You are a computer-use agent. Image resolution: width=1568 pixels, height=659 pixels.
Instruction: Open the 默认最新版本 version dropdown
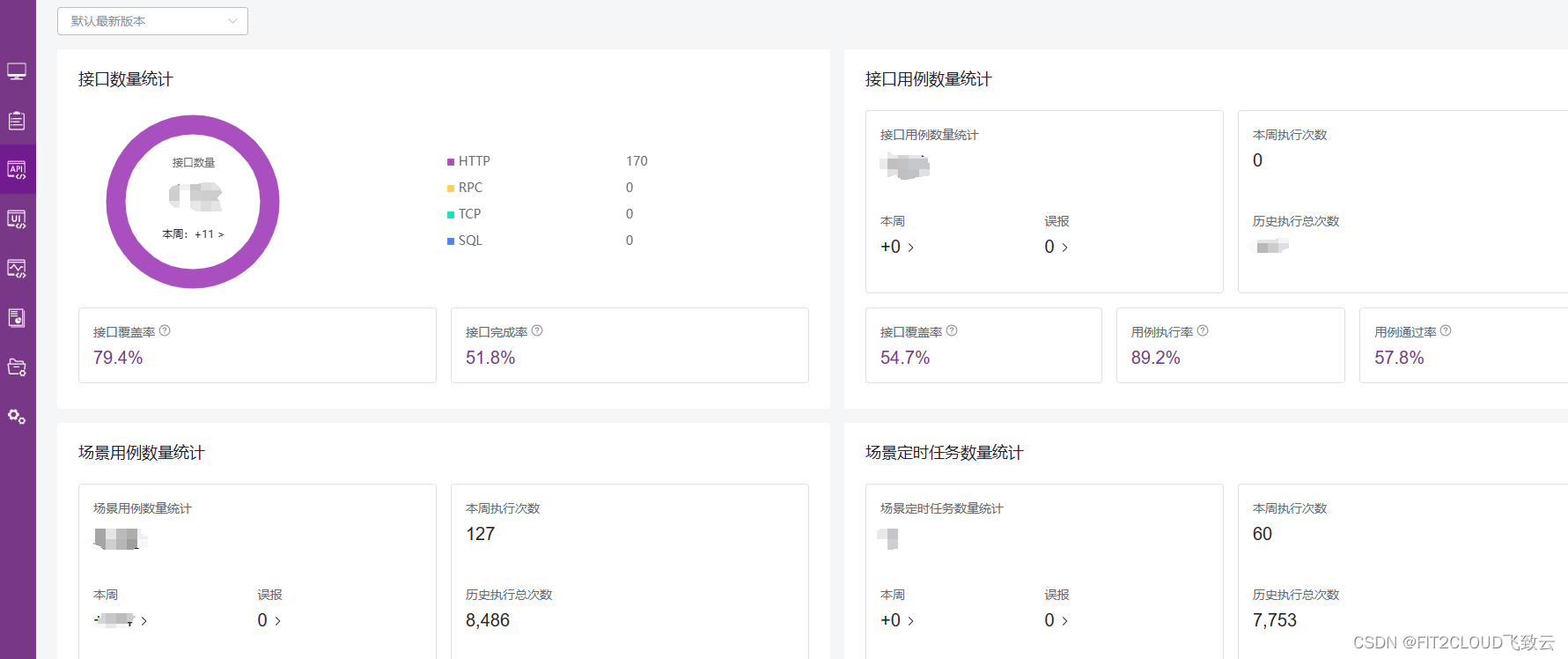(152, 21)
